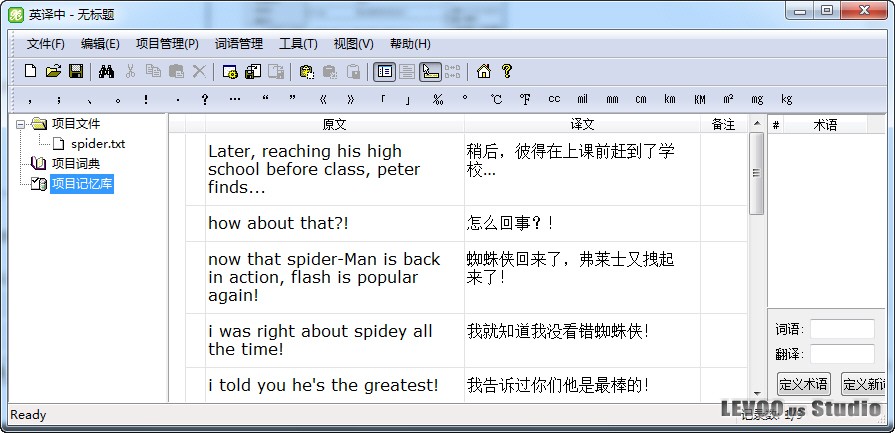Select source cell "i was right about spidey"
Screen dimensions: 895x433
click(334, 341)
